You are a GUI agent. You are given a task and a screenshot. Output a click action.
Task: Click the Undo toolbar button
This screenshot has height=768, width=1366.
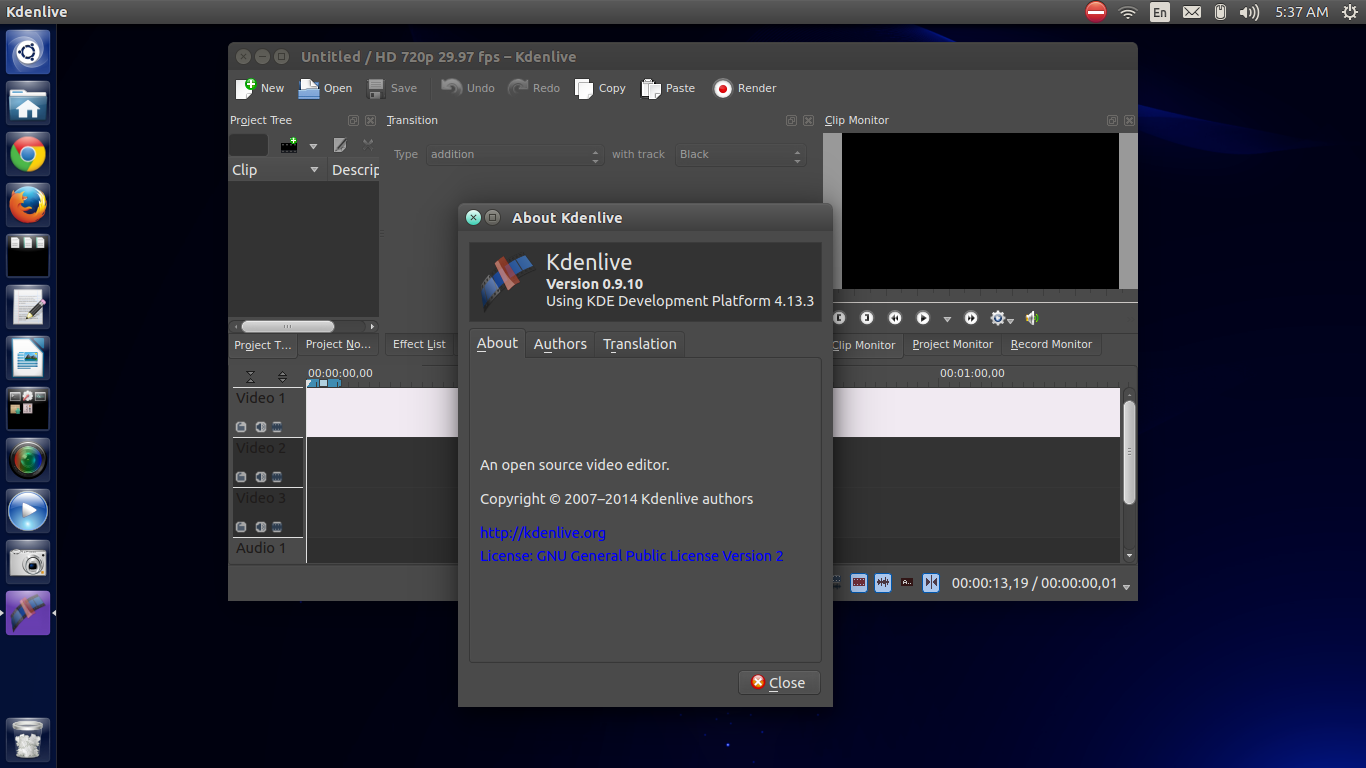tap(468, 88)
